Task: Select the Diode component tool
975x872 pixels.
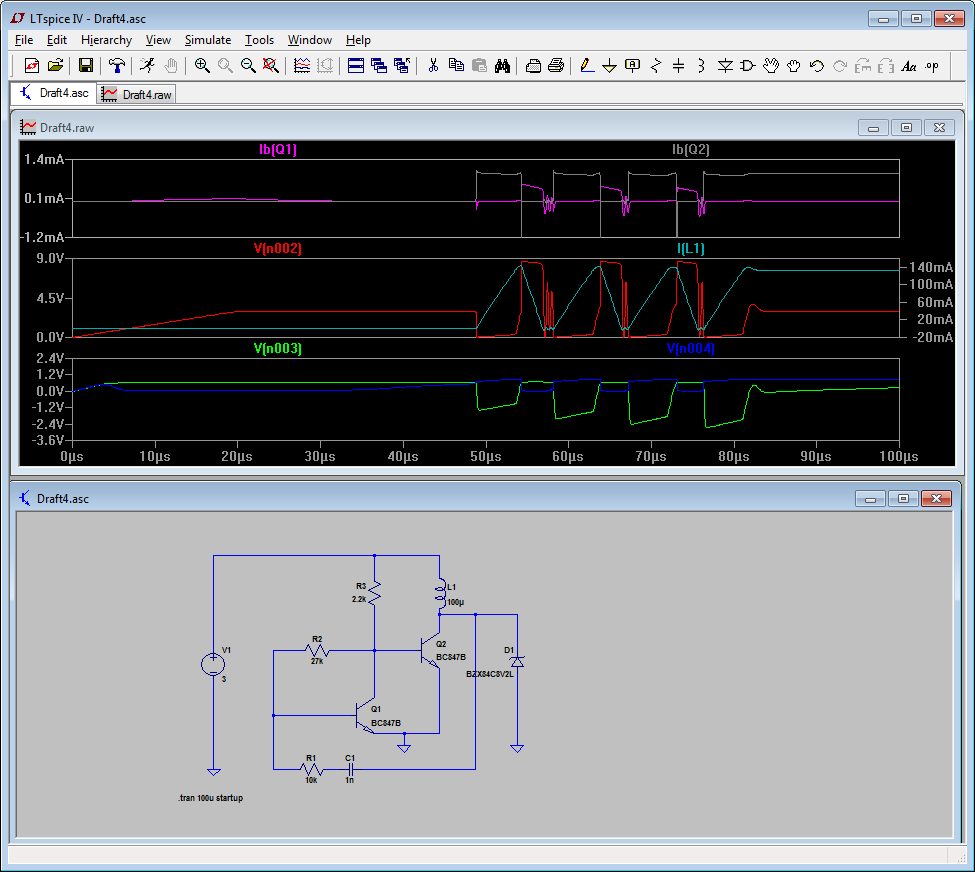Action: [x=725, y=66]
